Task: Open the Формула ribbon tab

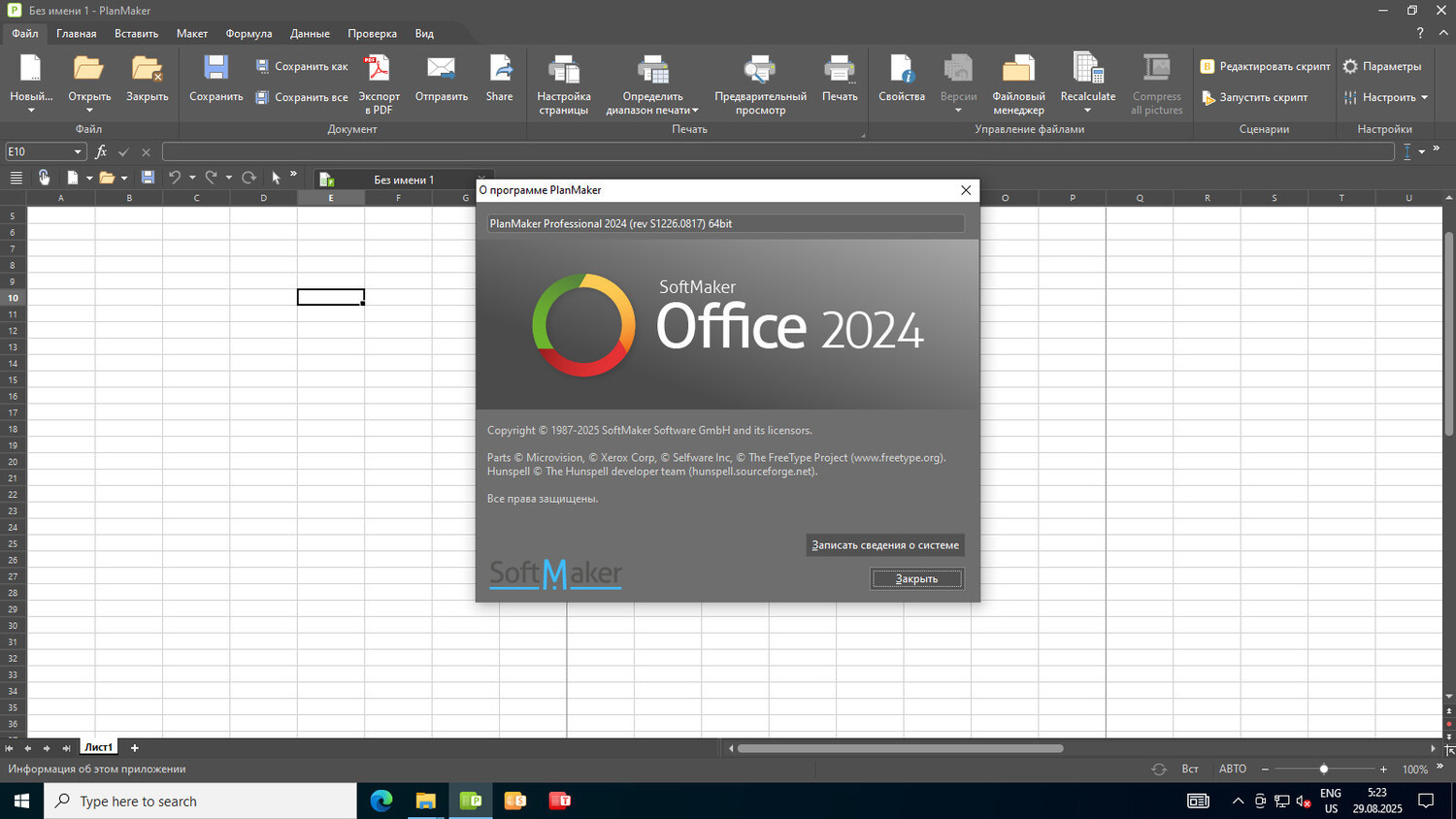Action: 248,33
